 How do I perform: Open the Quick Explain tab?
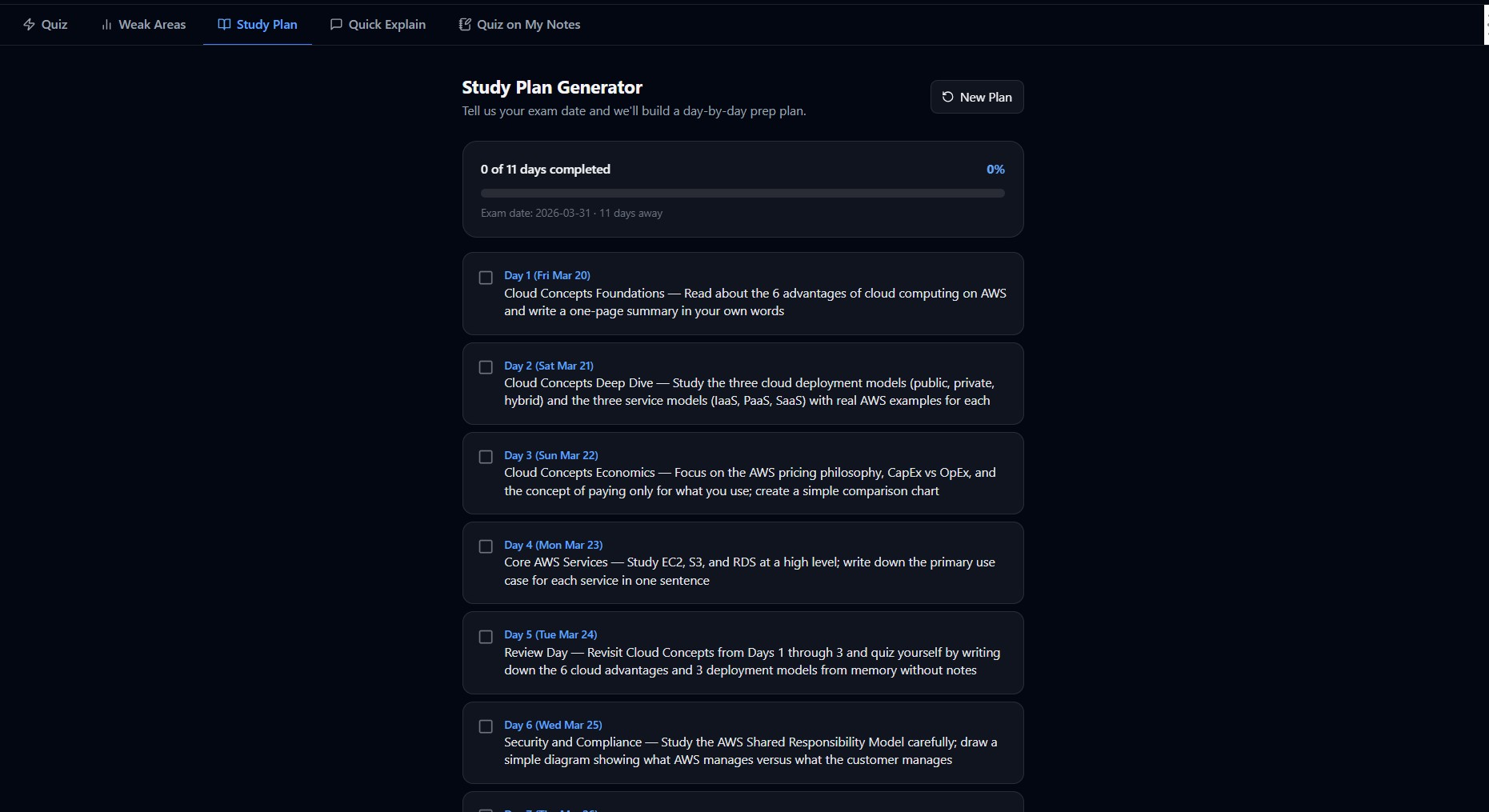pos(378,25)
